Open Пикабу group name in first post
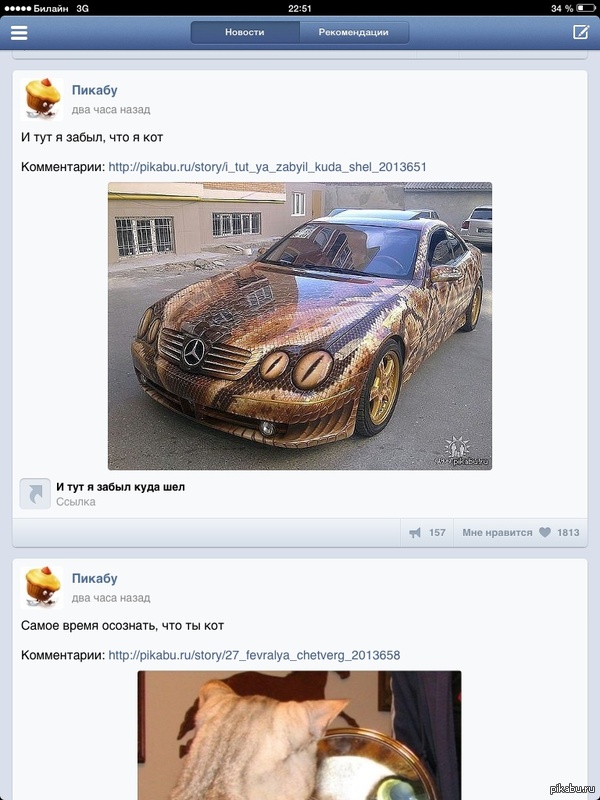 tap(94, 90)
